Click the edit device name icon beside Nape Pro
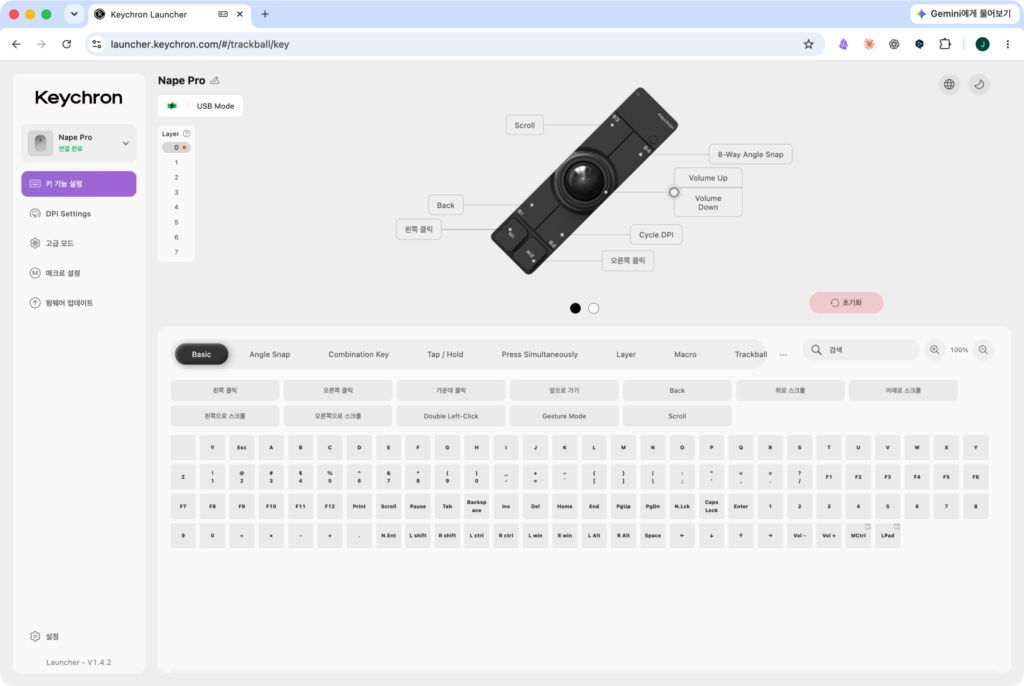The width and height of the screenshot is (1024, 686). tap(215, 80)
